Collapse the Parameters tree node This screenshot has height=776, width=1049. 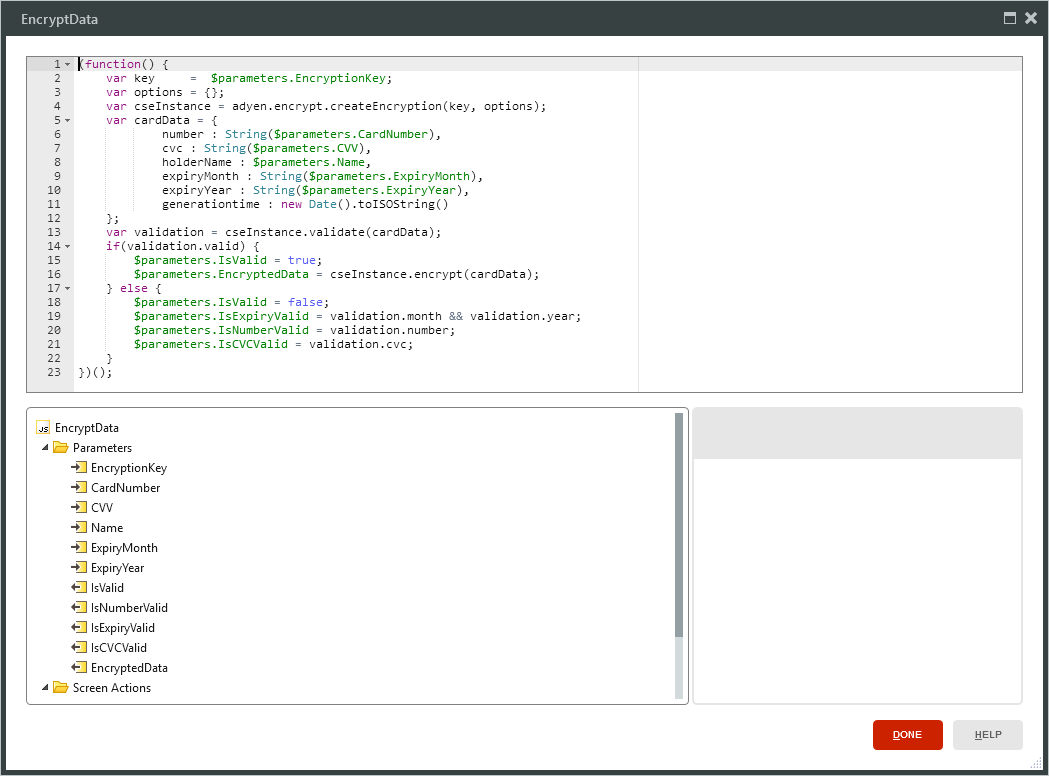point(45,448)
